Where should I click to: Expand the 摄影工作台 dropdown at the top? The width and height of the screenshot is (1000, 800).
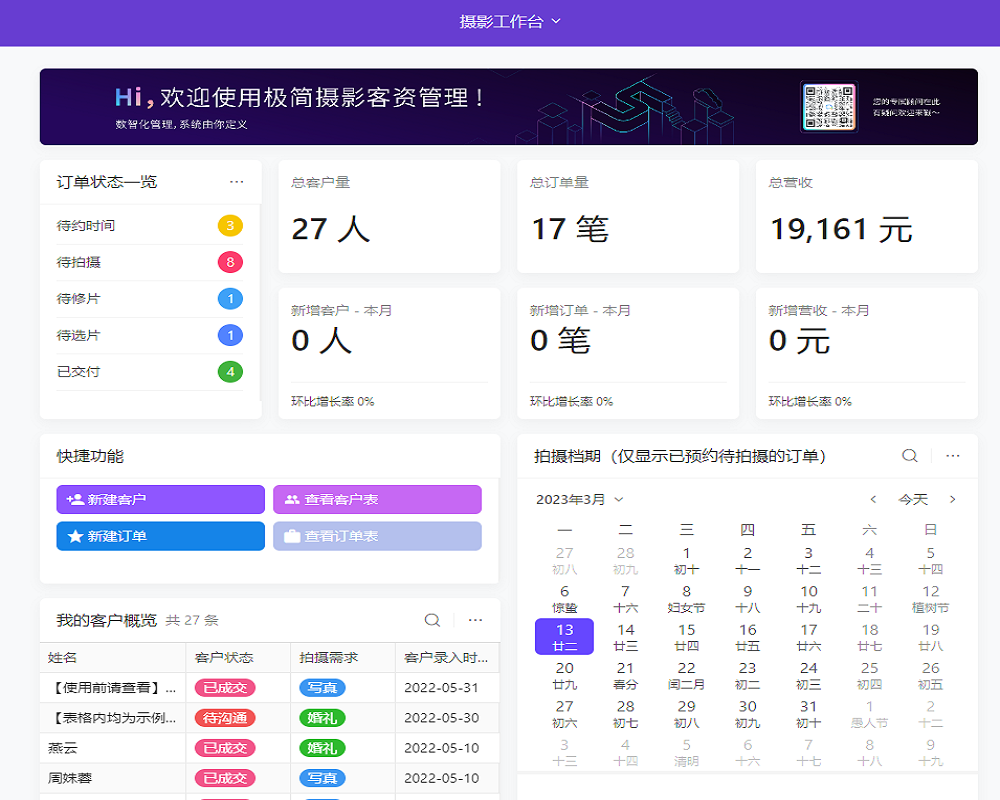510,20
